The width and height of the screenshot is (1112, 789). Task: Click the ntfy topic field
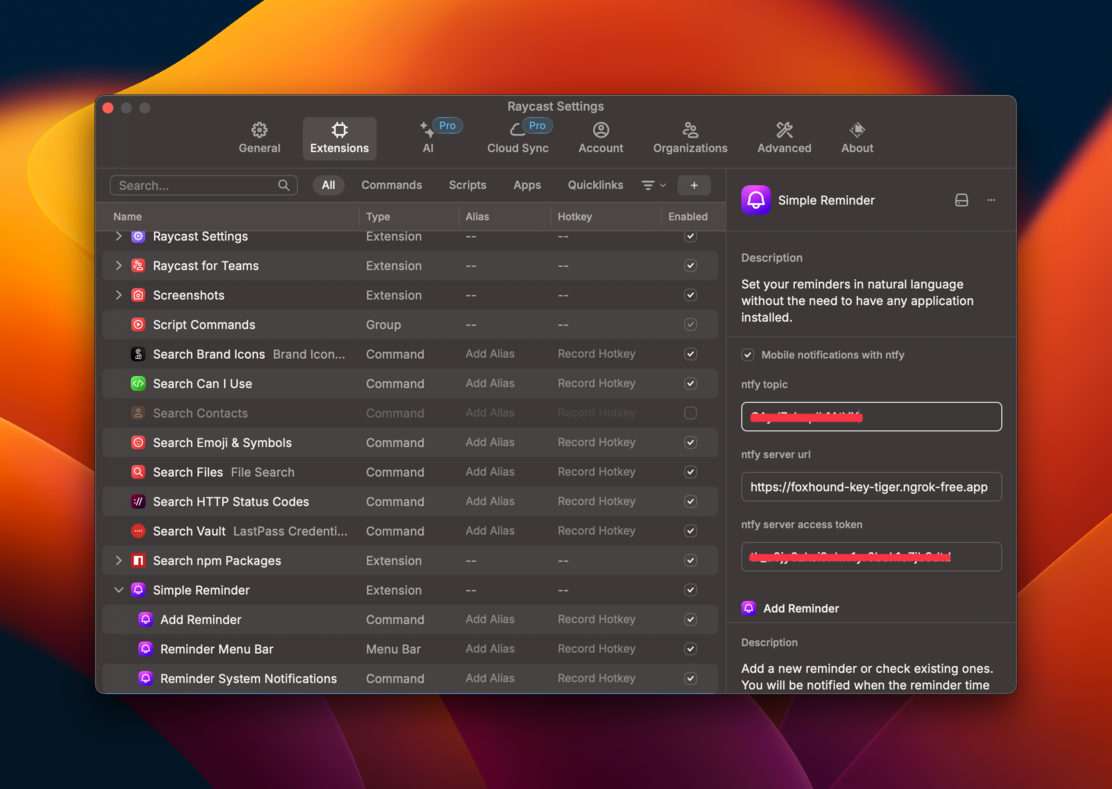tap(871, 417)
